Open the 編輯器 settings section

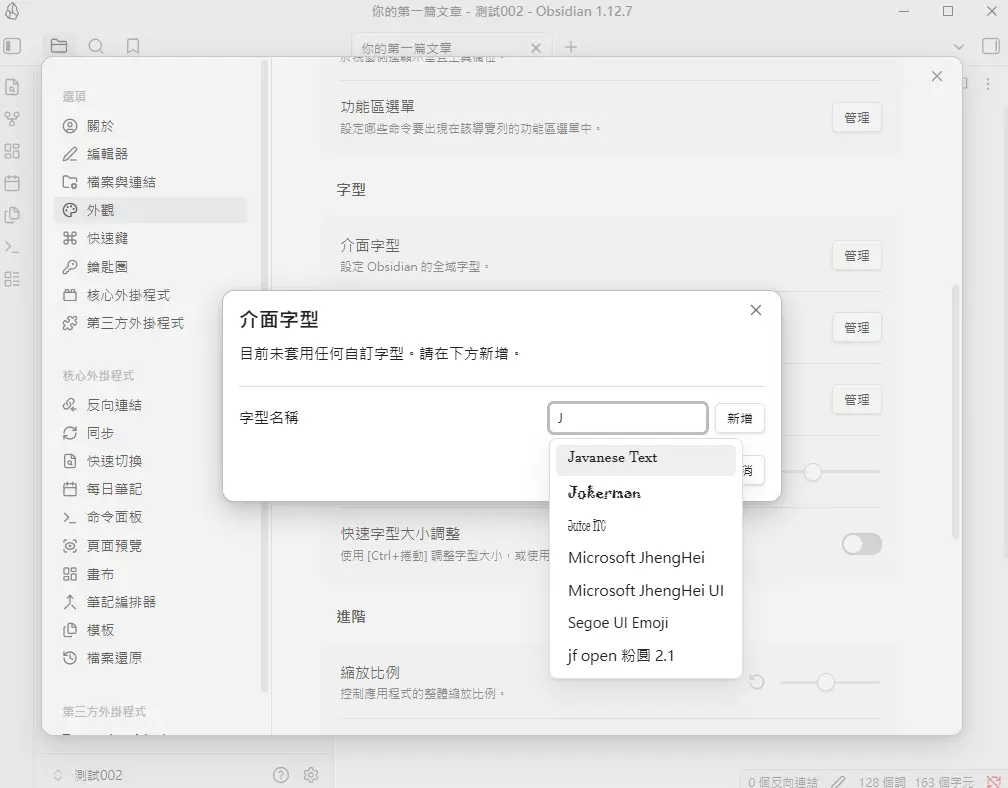point(107,154)
